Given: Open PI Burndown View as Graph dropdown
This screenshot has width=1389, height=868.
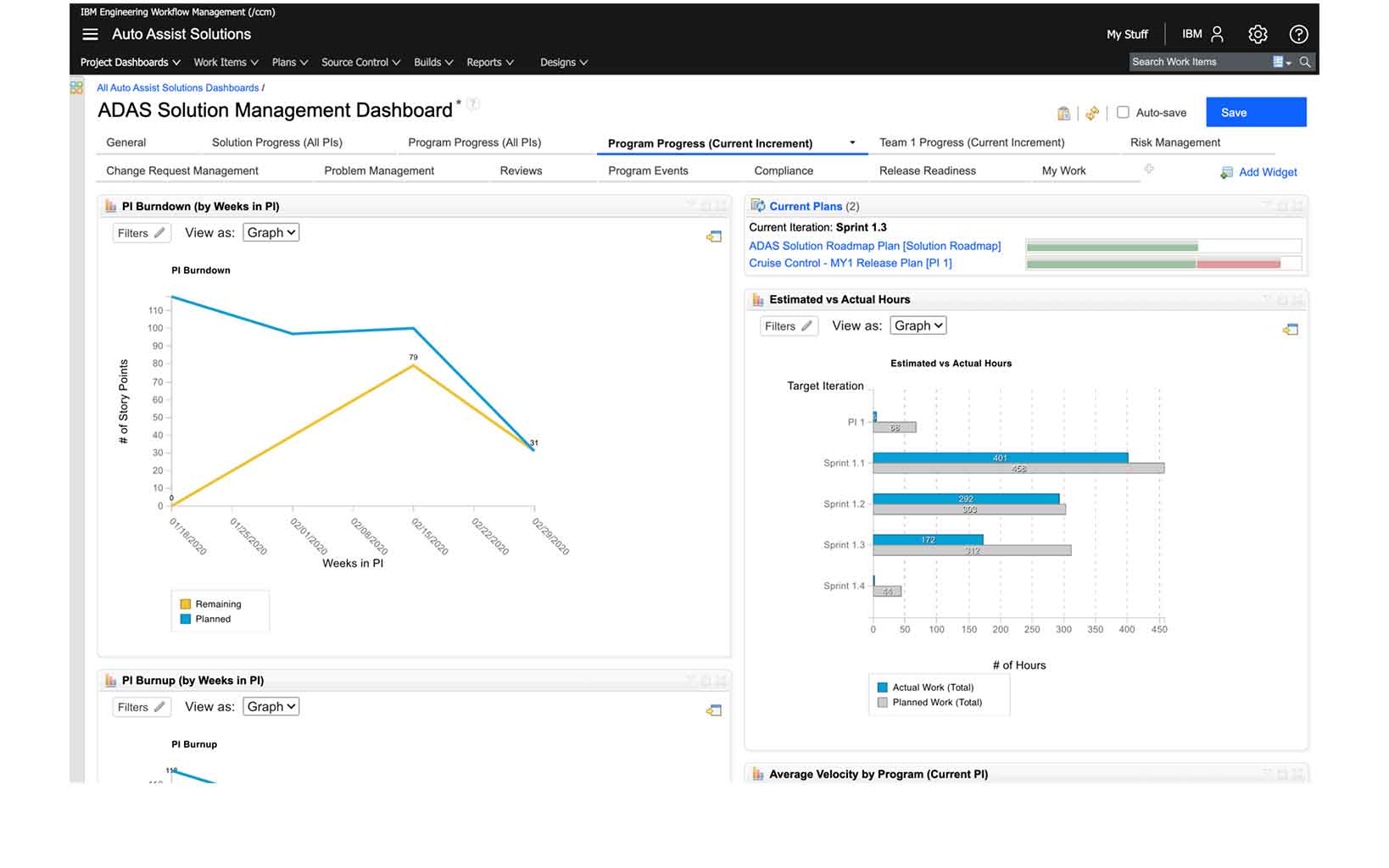Looking at the screenshot, I should point(271,232).
